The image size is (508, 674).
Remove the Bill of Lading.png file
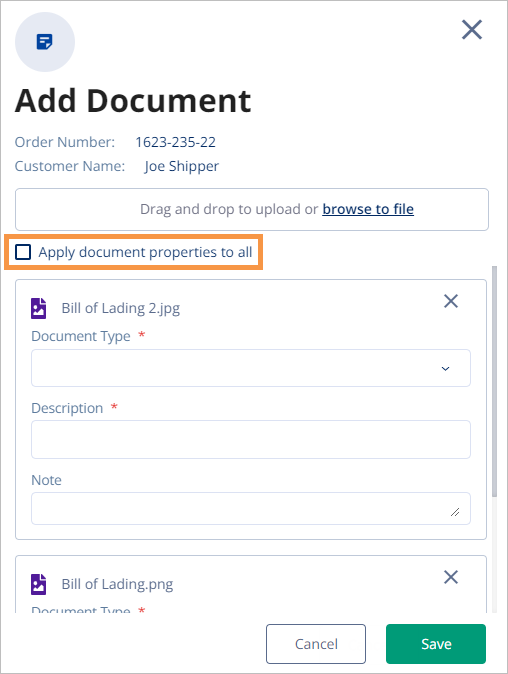451,577
